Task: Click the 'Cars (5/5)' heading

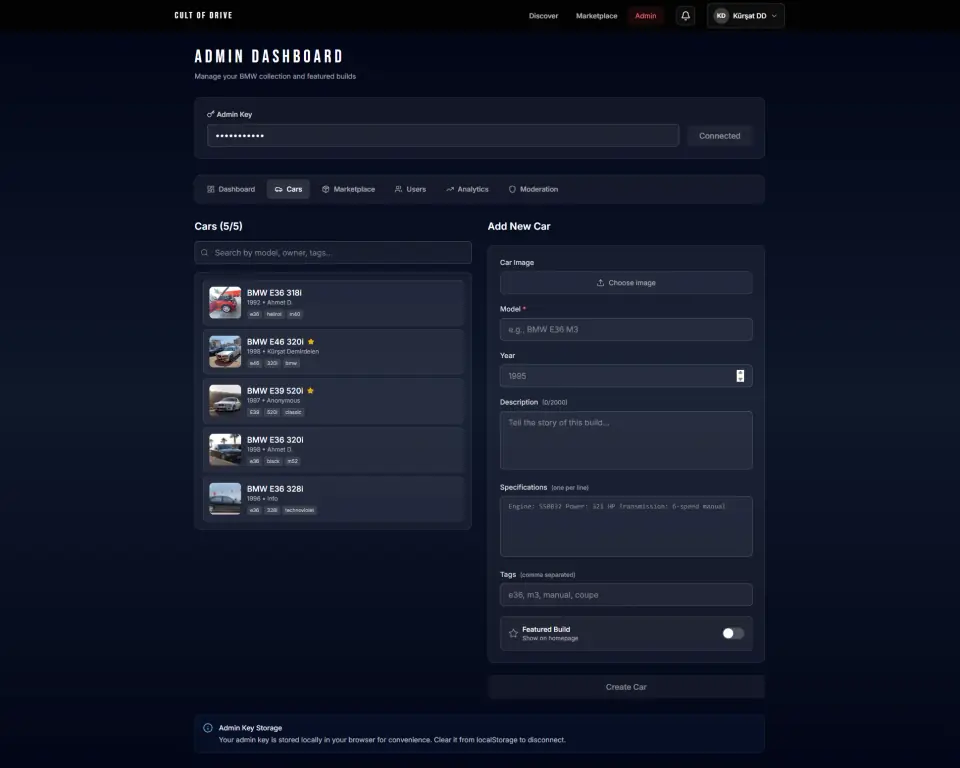Action: pyautogui.click(x=219, y=226)
